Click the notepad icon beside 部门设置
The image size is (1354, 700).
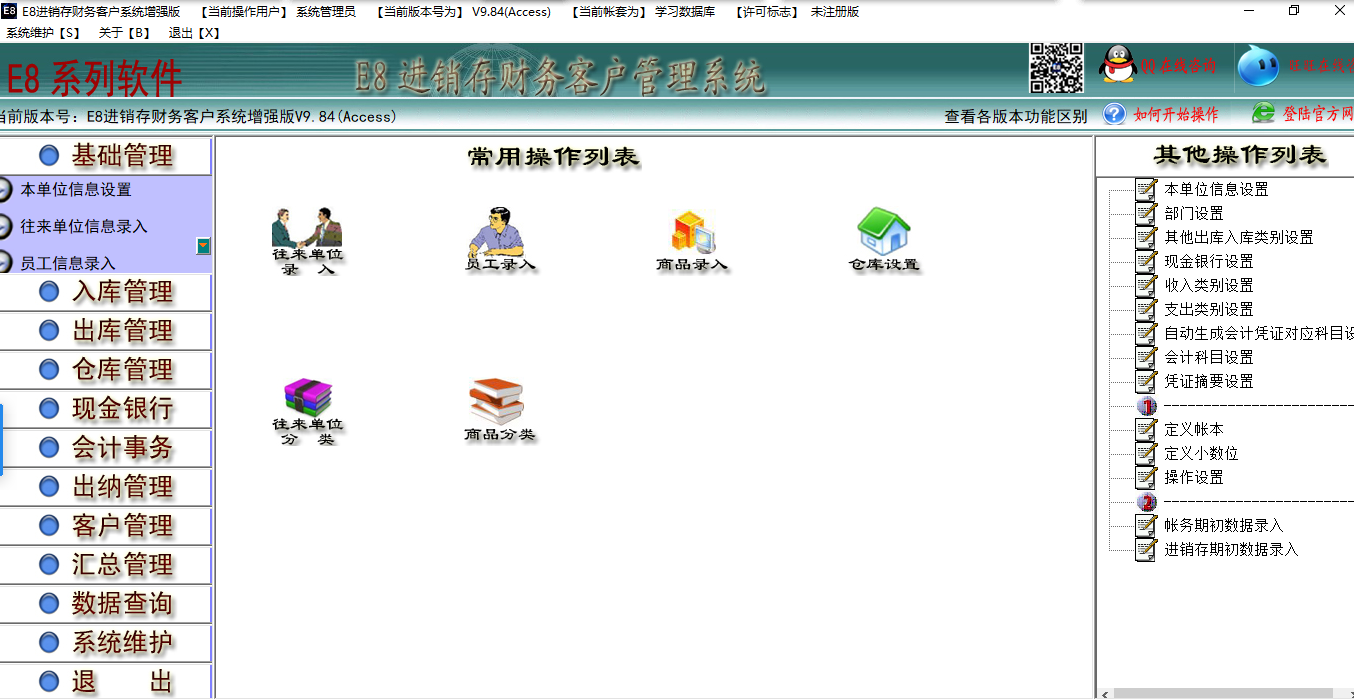[1147, 213]
